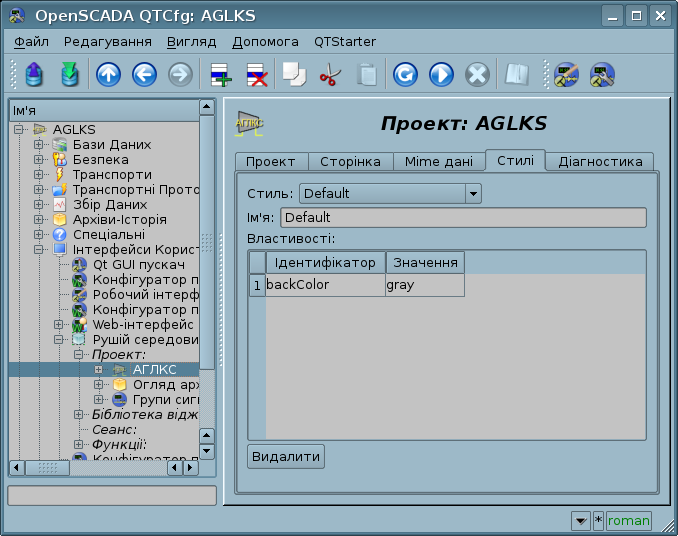This screenshot has height=536, width=678.
Task: Switch to the Діагностика tab
Action: (x=600, y=162)
